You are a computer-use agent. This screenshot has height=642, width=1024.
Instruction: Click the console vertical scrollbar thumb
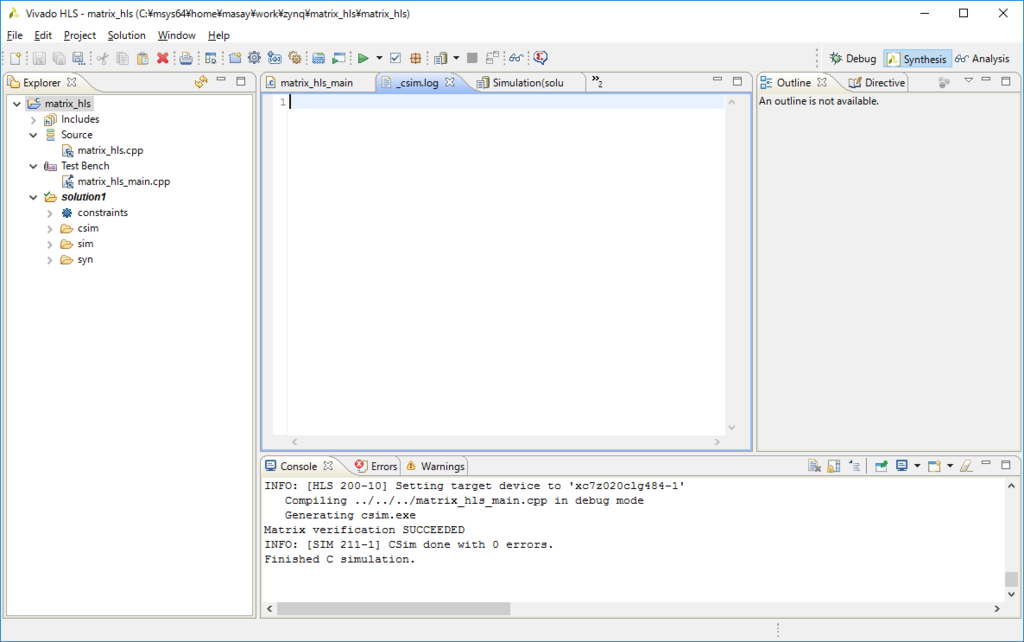(x=1011, y=579)
